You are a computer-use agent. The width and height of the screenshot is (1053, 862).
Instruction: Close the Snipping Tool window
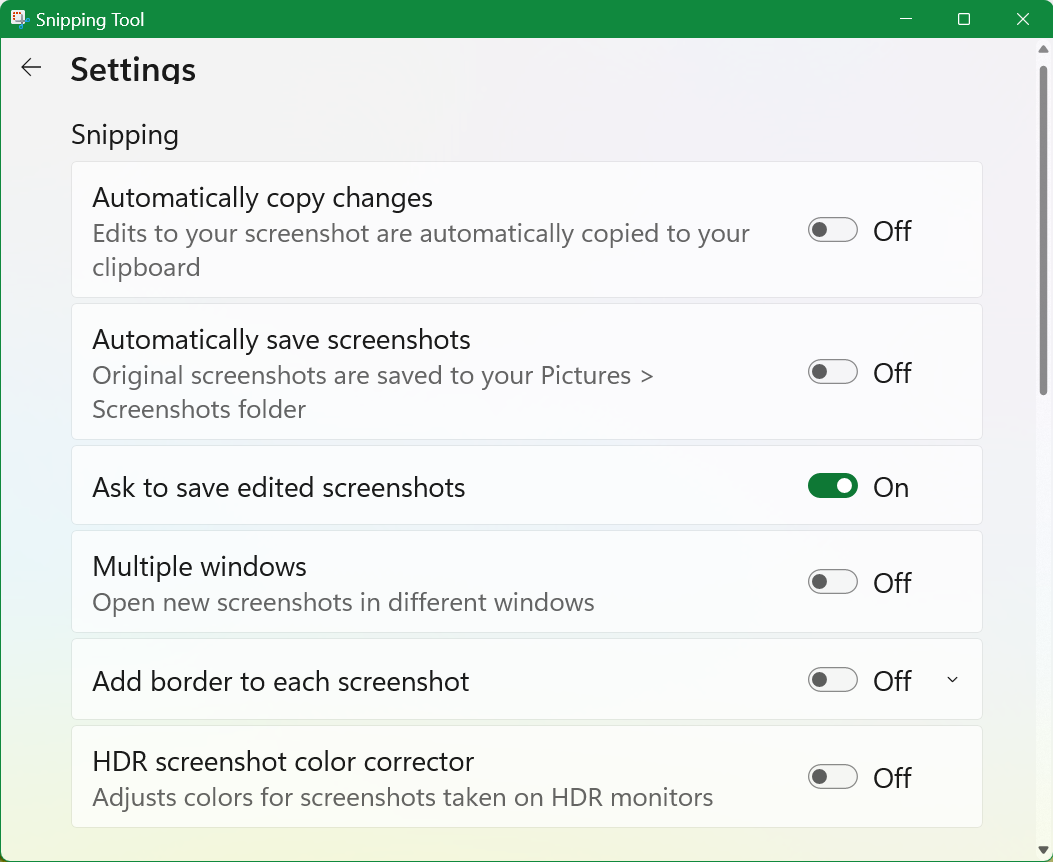1022,19
